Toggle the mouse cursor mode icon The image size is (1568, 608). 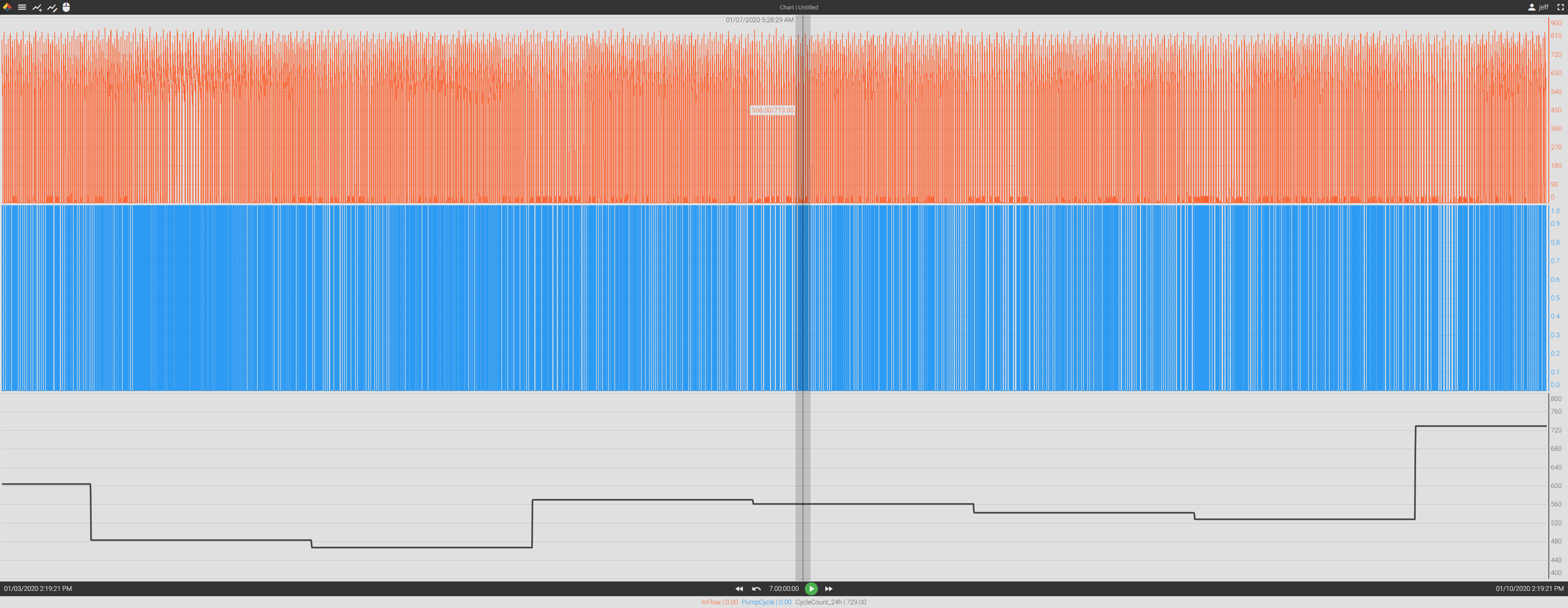[x=66, y=7]
